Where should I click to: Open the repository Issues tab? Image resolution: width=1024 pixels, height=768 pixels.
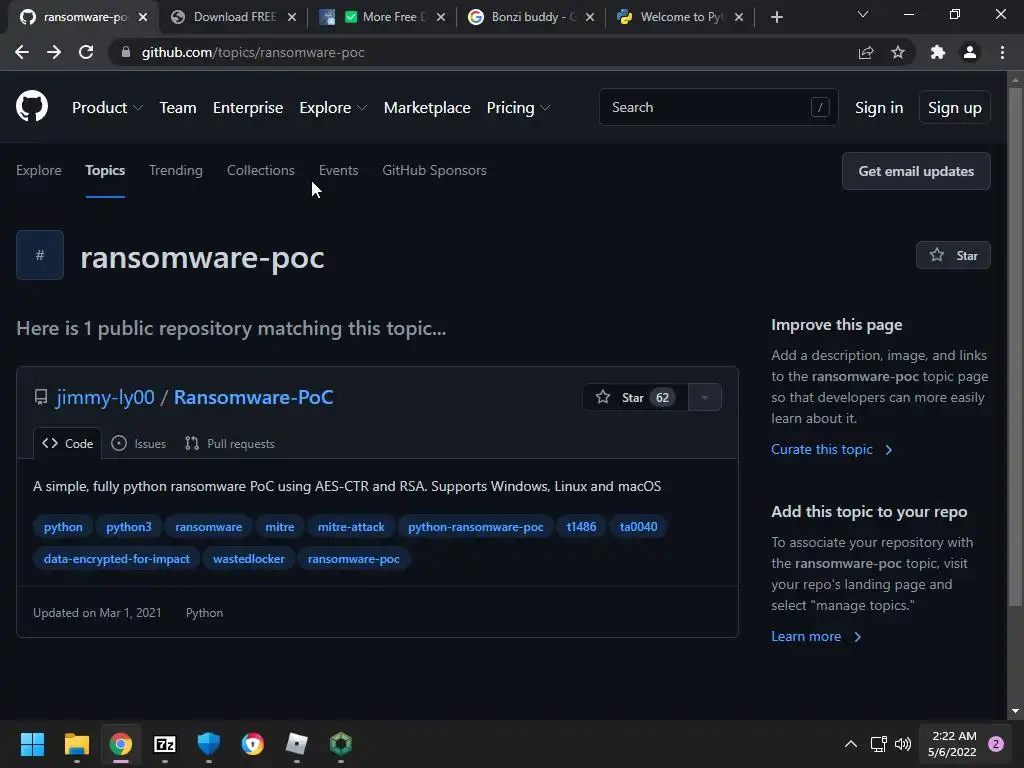pyautogui.click(x=138, y=443)
